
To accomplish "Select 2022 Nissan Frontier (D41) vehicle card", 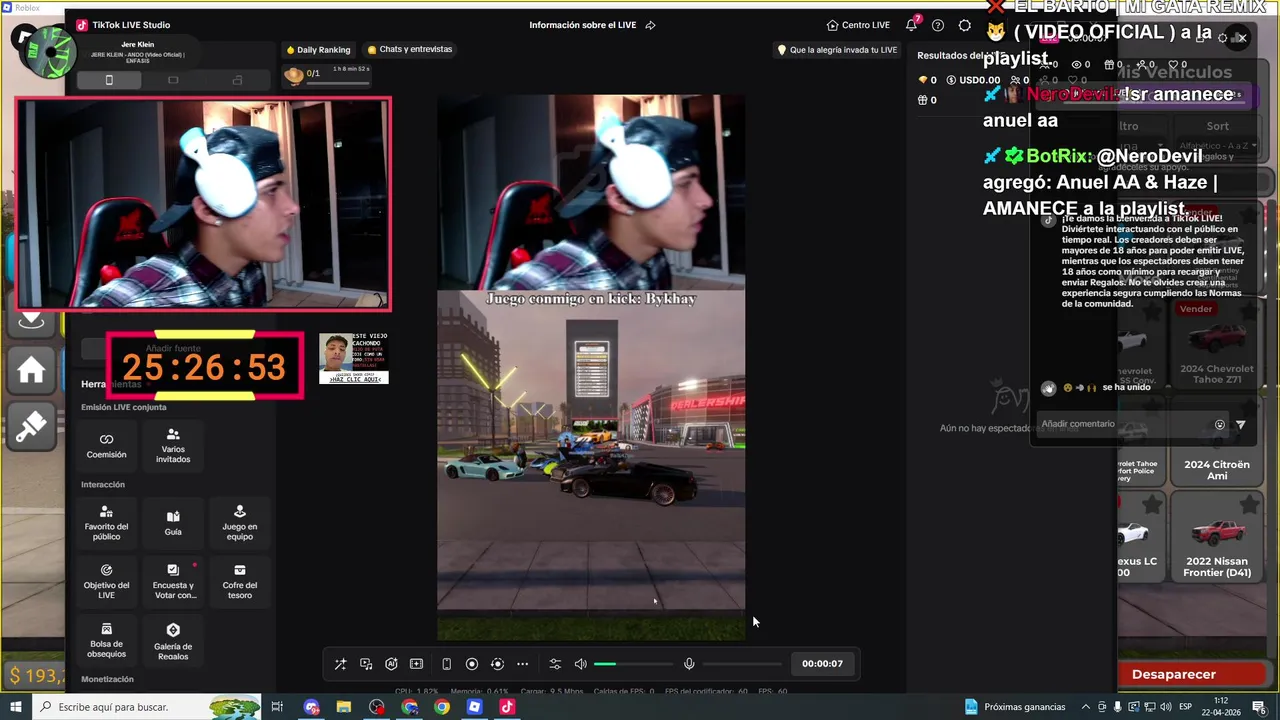I will coord(1217,535).
